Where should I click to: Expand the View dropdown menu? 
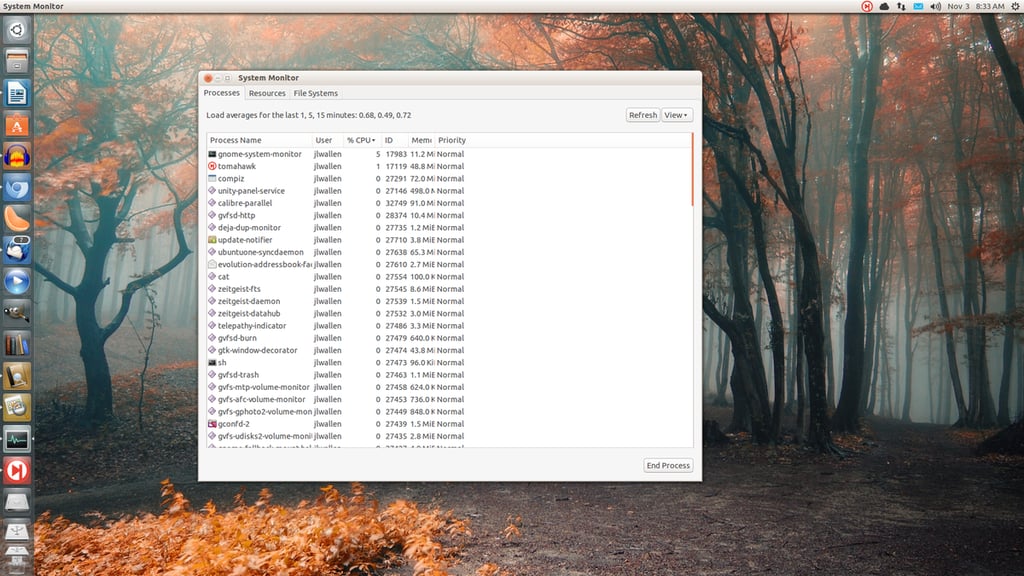[676, 115]
